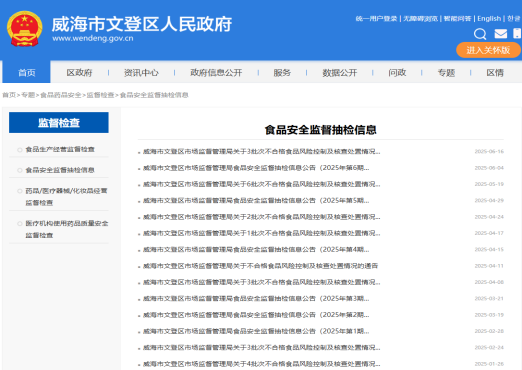Open the 政府信息公开 menu

(x=216, y=72)
